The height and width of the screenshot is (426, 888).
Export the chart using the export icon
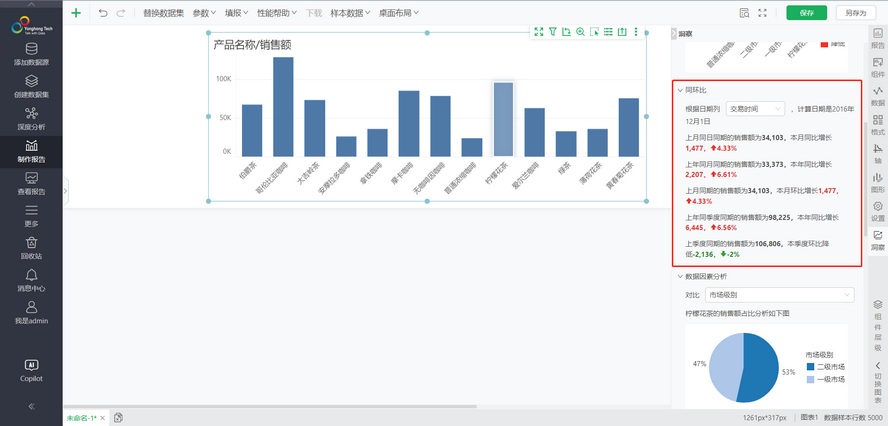[x=622, y=32]
